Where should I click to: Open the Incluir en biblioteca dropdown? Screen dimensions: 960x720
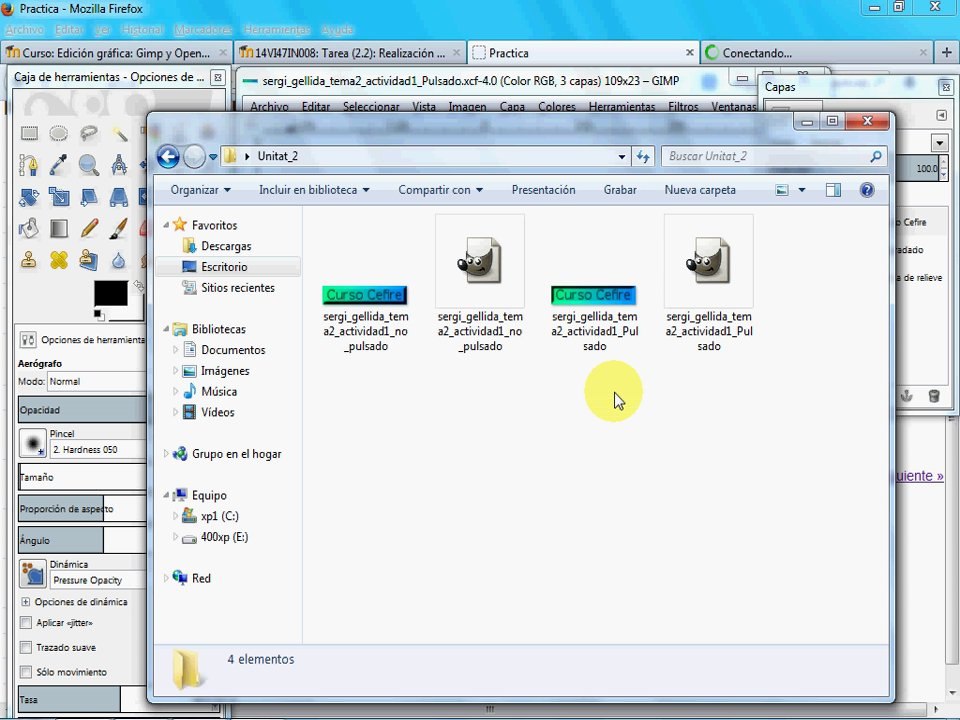(314, 190)
